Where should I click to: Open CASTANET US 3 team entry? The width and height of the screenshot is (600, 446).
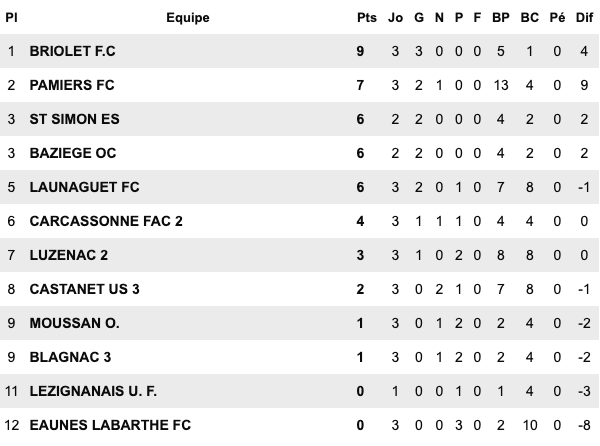point(85,289)
